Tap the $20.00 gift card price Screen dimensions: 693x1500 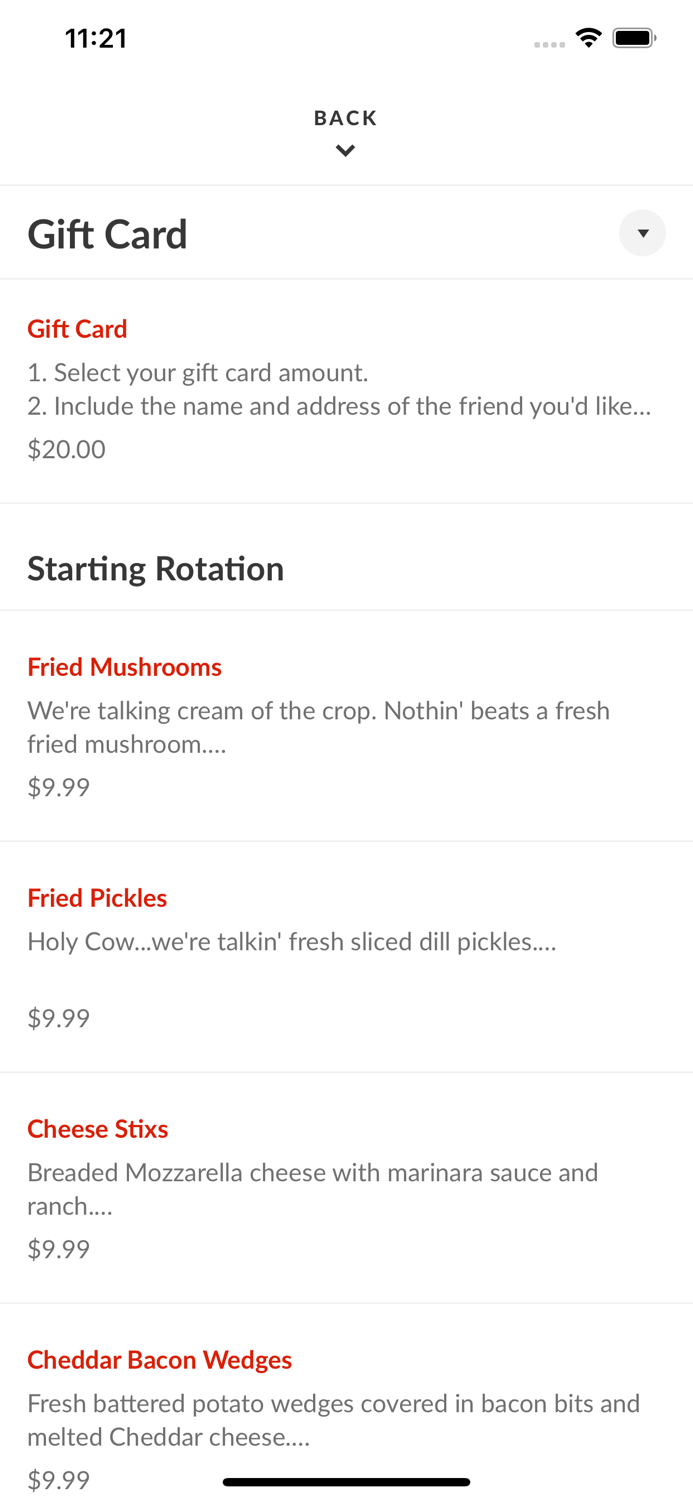coord(66,449)
